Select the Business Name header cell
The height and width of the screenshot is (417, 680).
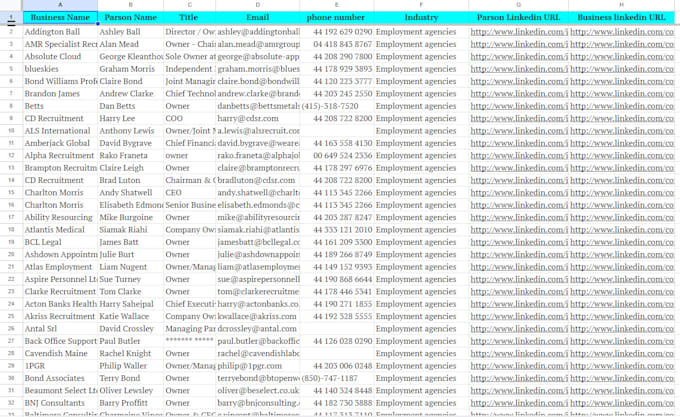60,18
